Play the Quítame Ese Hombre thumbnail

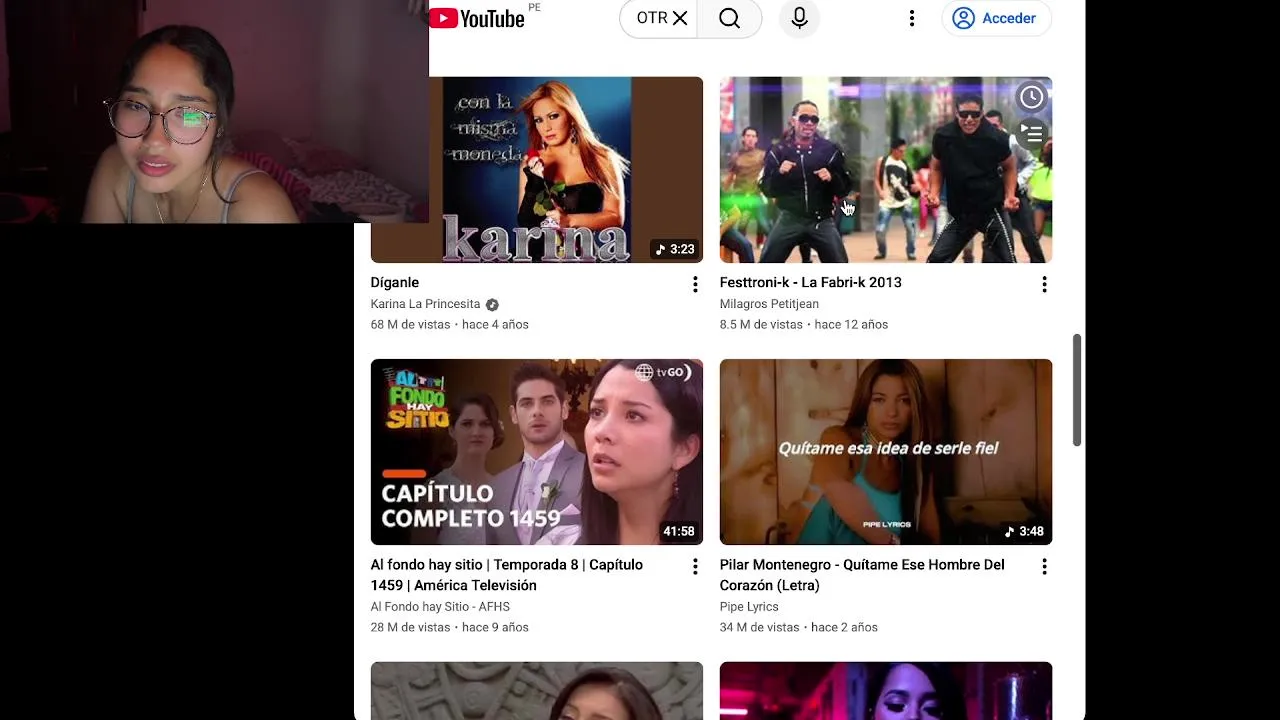[x=886, y=452]
